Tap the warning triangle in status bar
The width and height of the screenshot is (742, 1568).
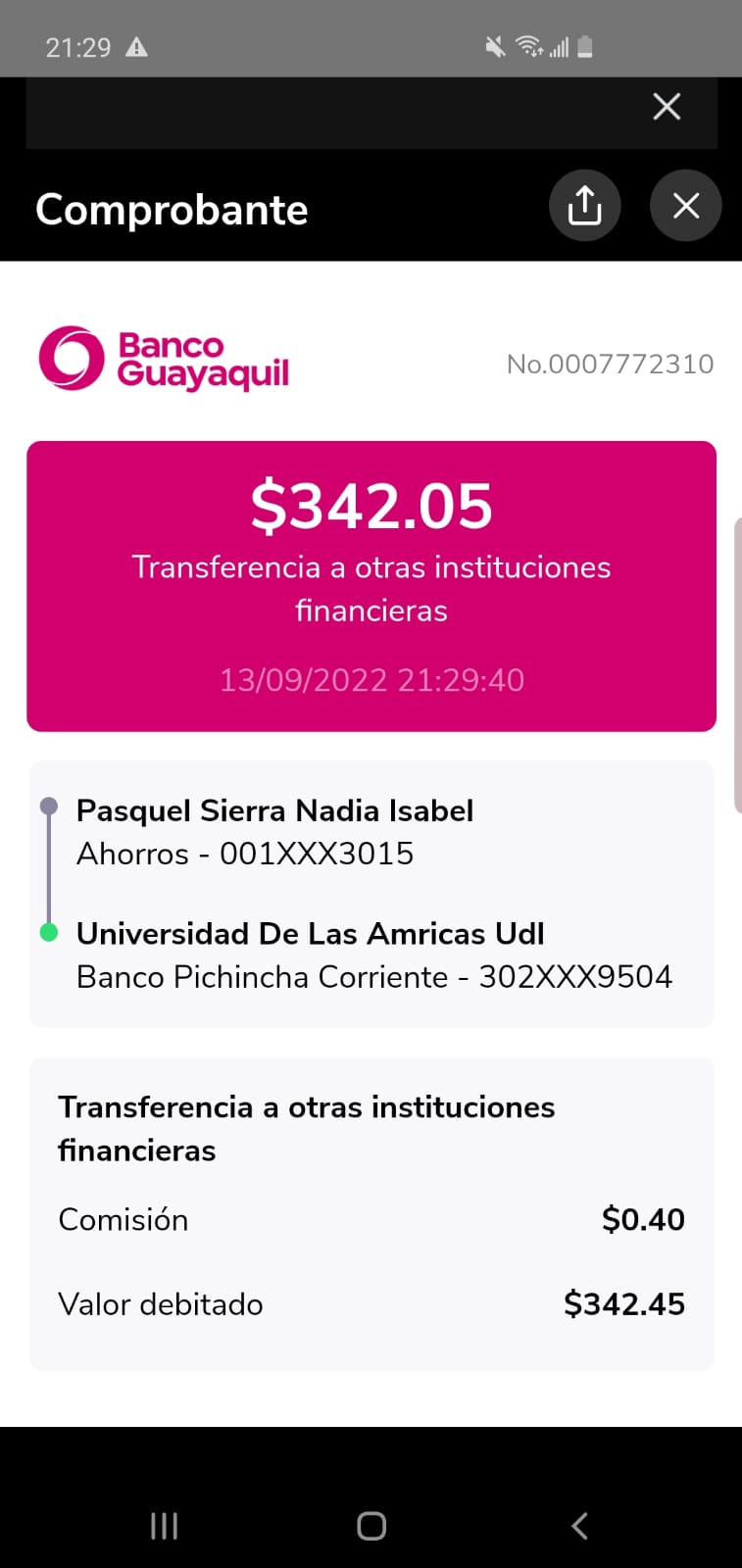(x=136, y=47)
